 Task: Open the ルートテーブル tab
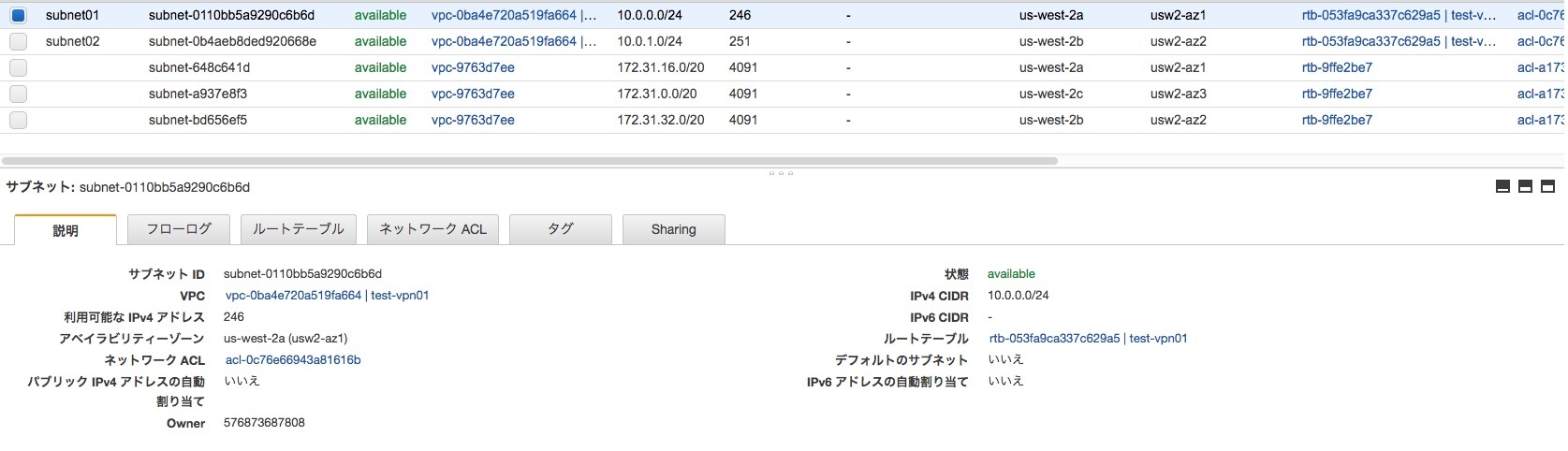coord(299,229)
